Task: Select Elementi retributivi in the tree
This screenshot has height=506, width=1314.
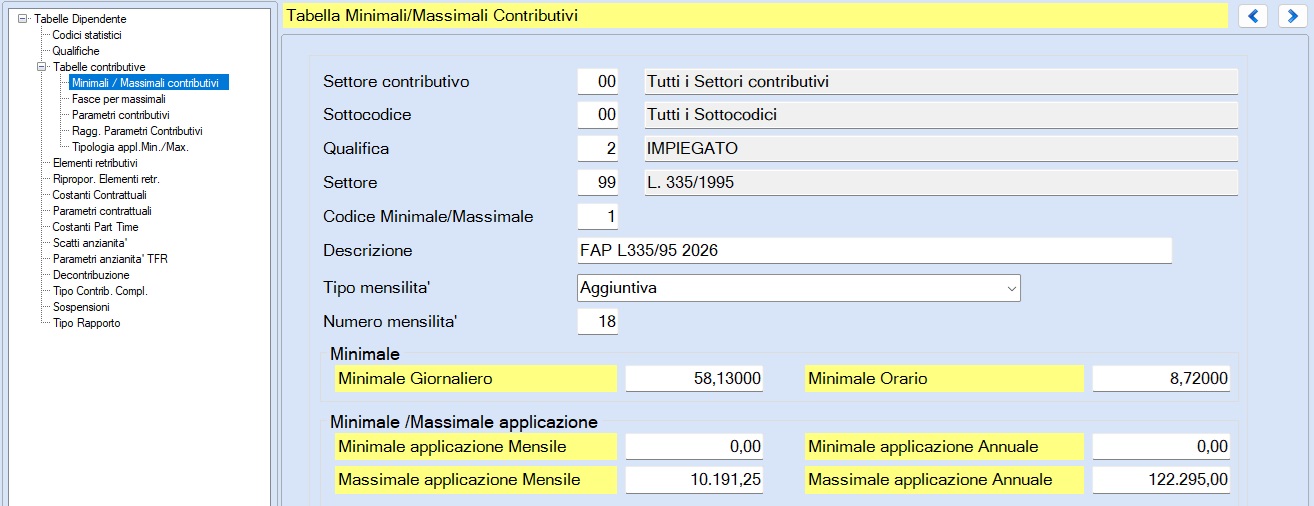Action: tap(95, 163)
